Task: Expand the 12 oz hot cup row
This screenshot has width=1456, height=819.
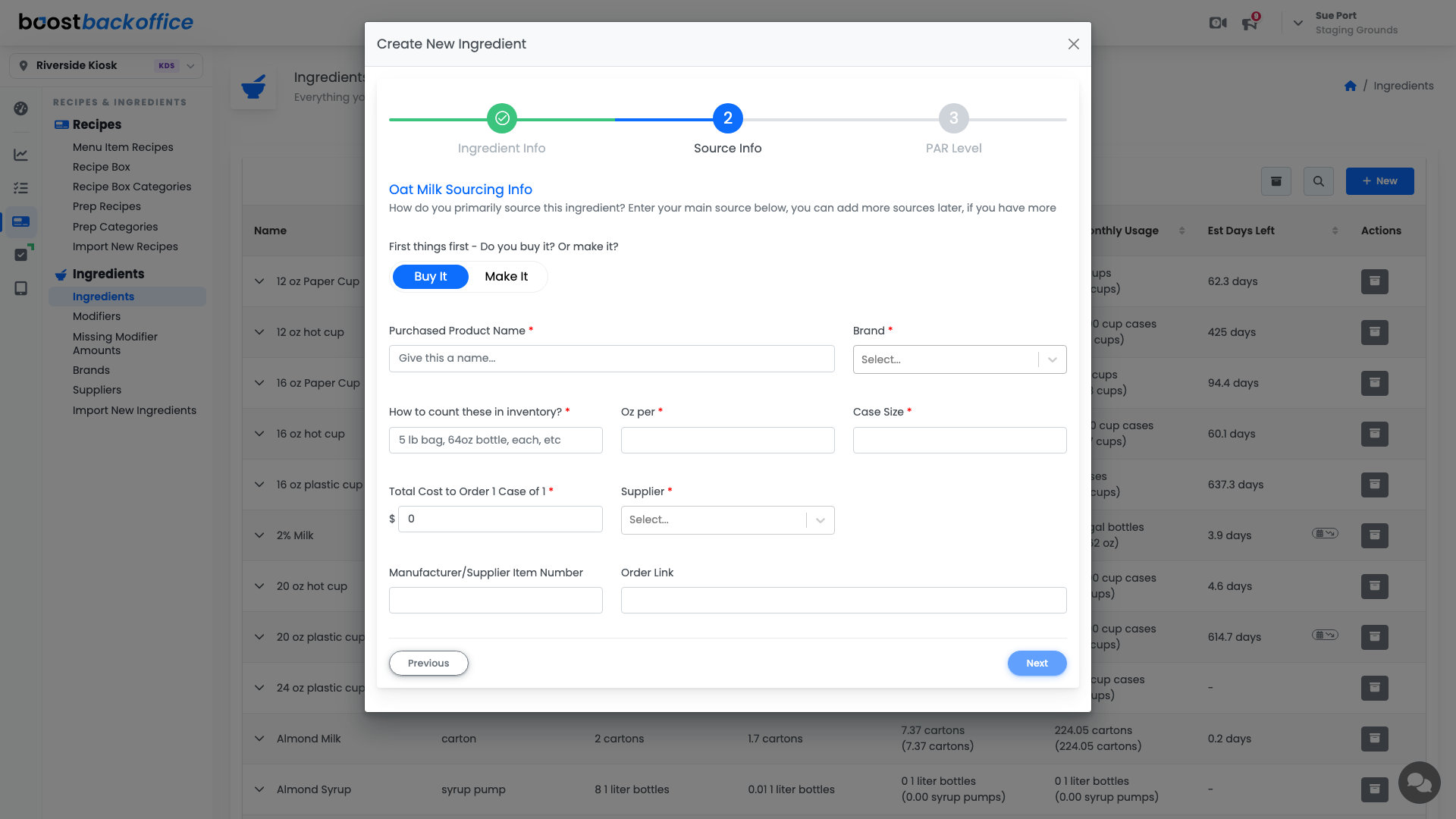Action: click(x=259, y=332)
